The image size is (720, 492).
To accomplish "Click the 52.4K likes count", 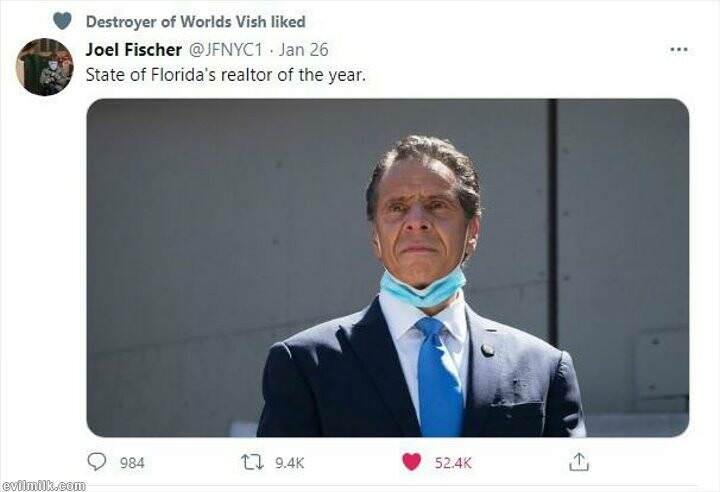I will pyautogui.click(x=451, y=463).
